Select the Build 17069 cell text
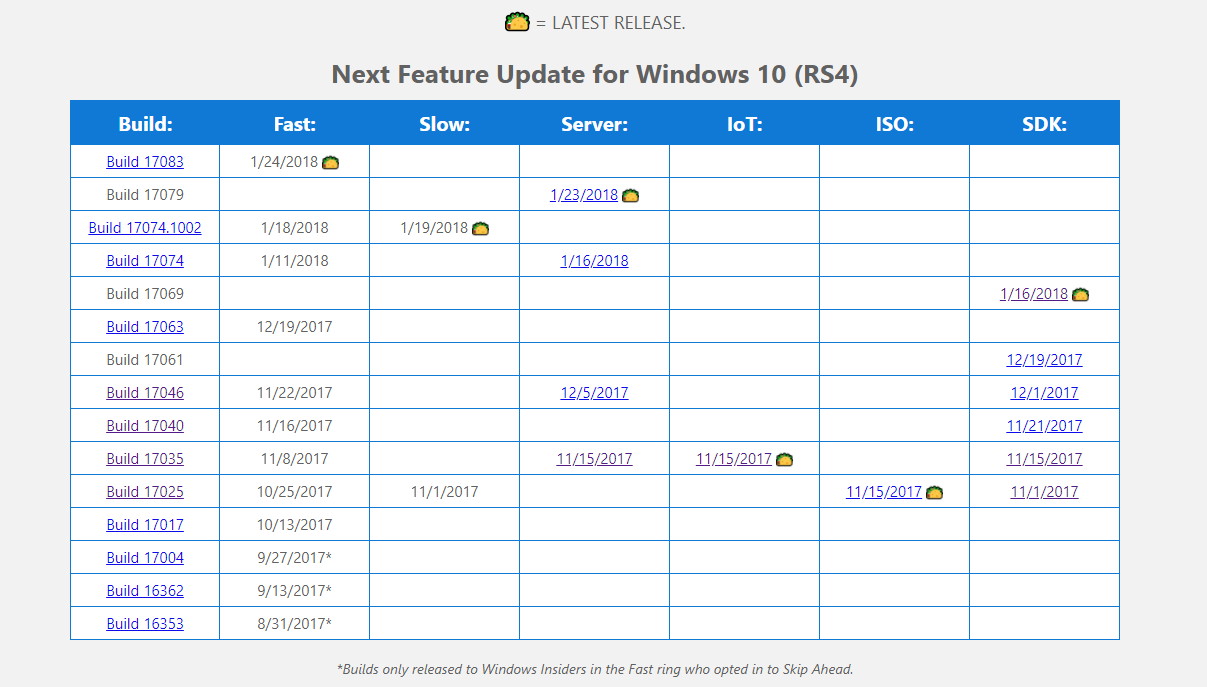The height and width of the screenshot is (687, 1207). [145, 294]
